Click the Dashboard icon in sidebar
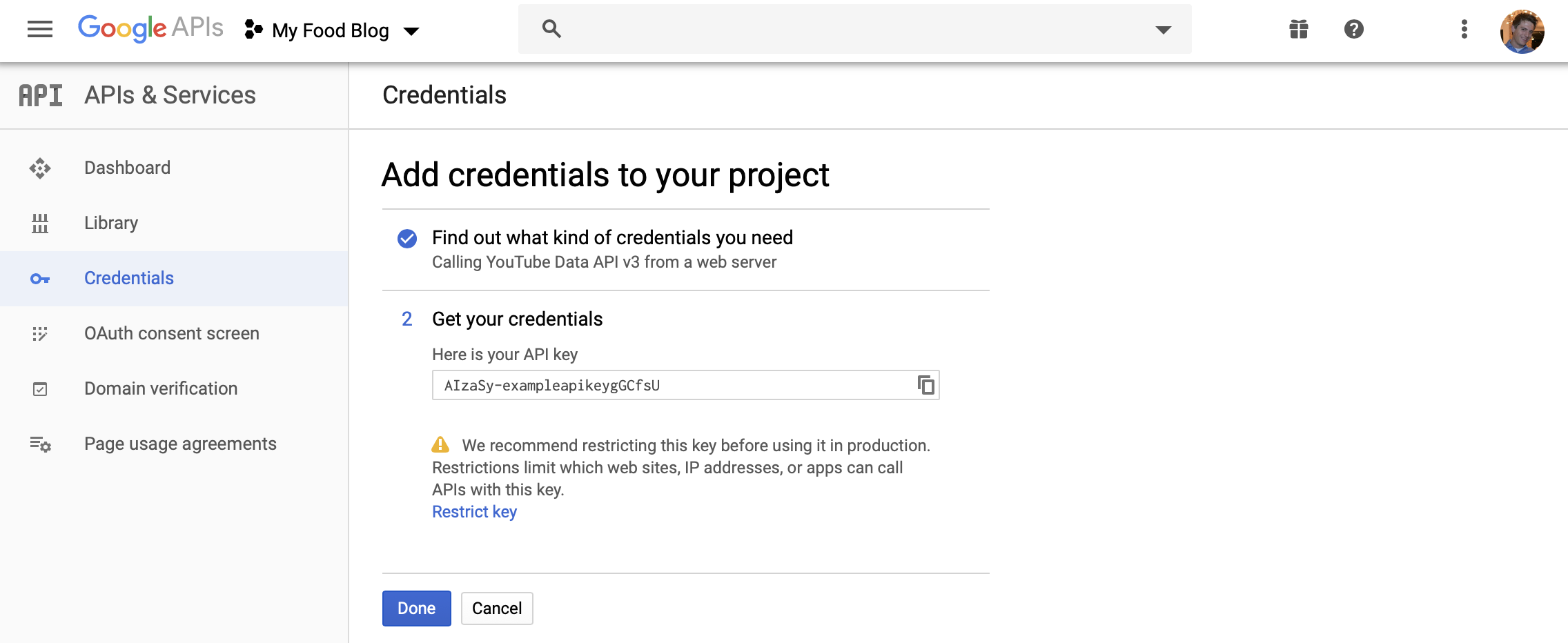Viewport: 1568px width, 643px height. (40, 168)
